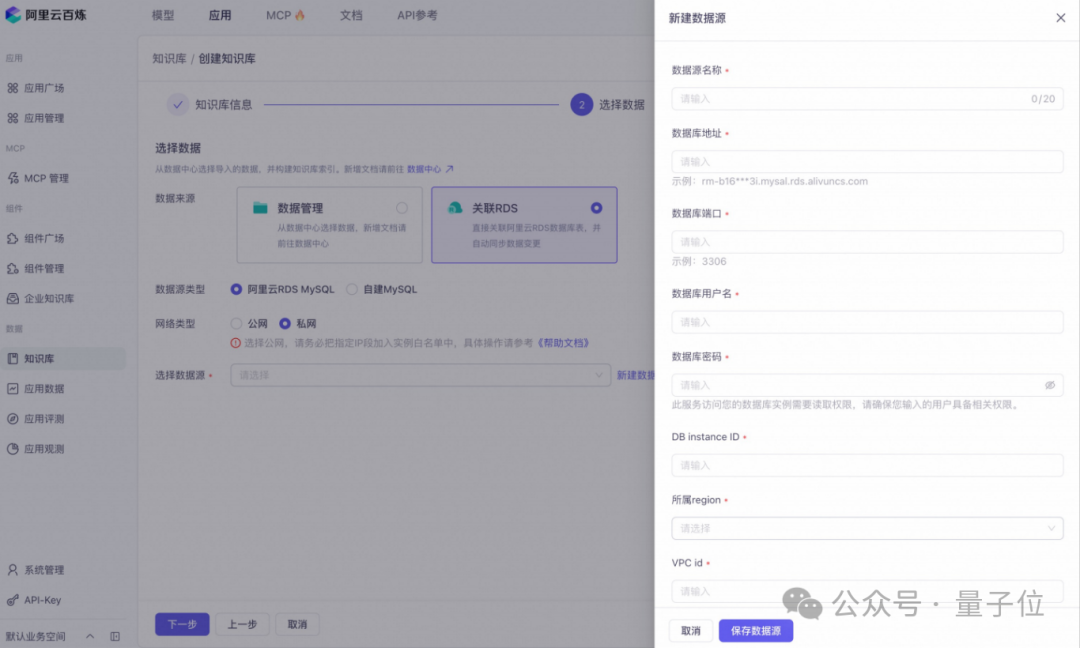The image size is (1080, 648).
Task: Open 应用广场 sidebar icon
Action: [12, 88]
